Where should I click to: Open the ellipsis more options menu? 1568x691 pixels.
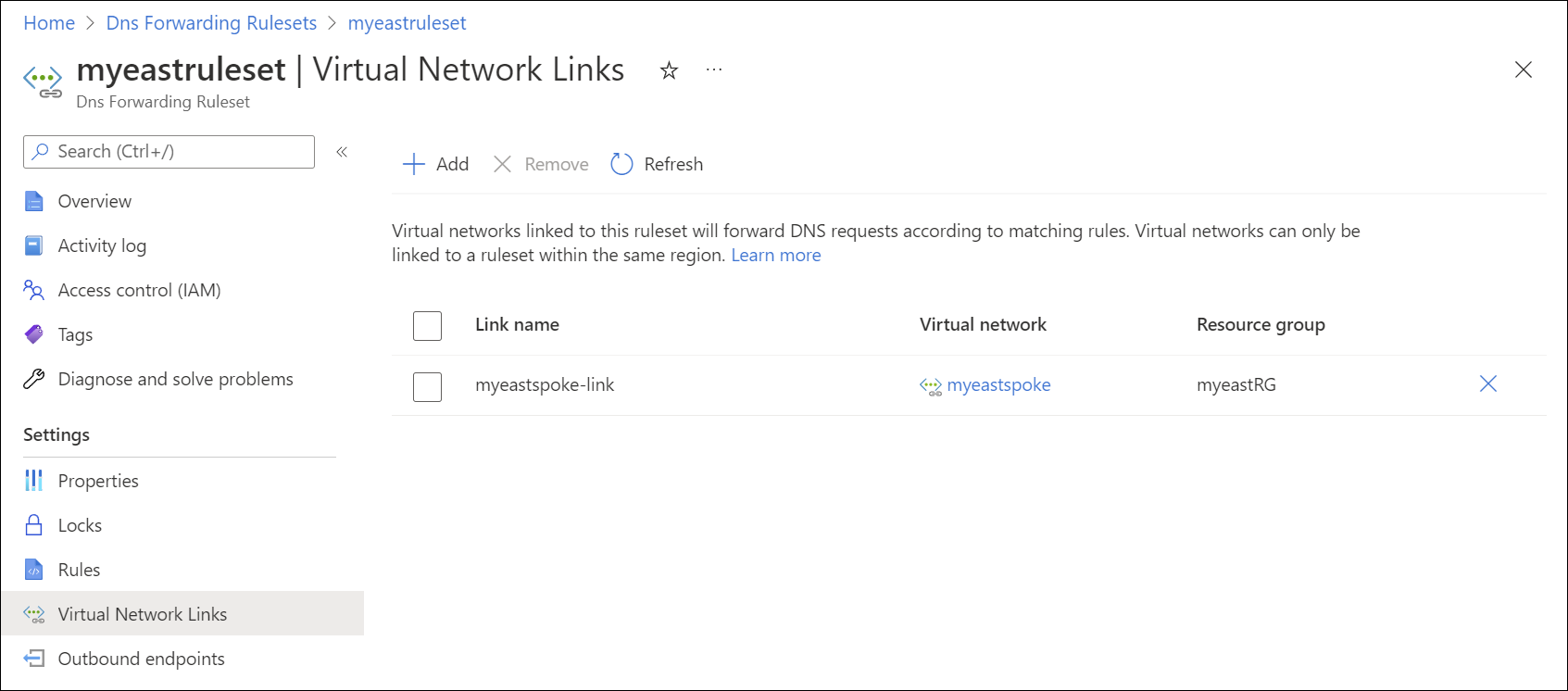point(713,70)
